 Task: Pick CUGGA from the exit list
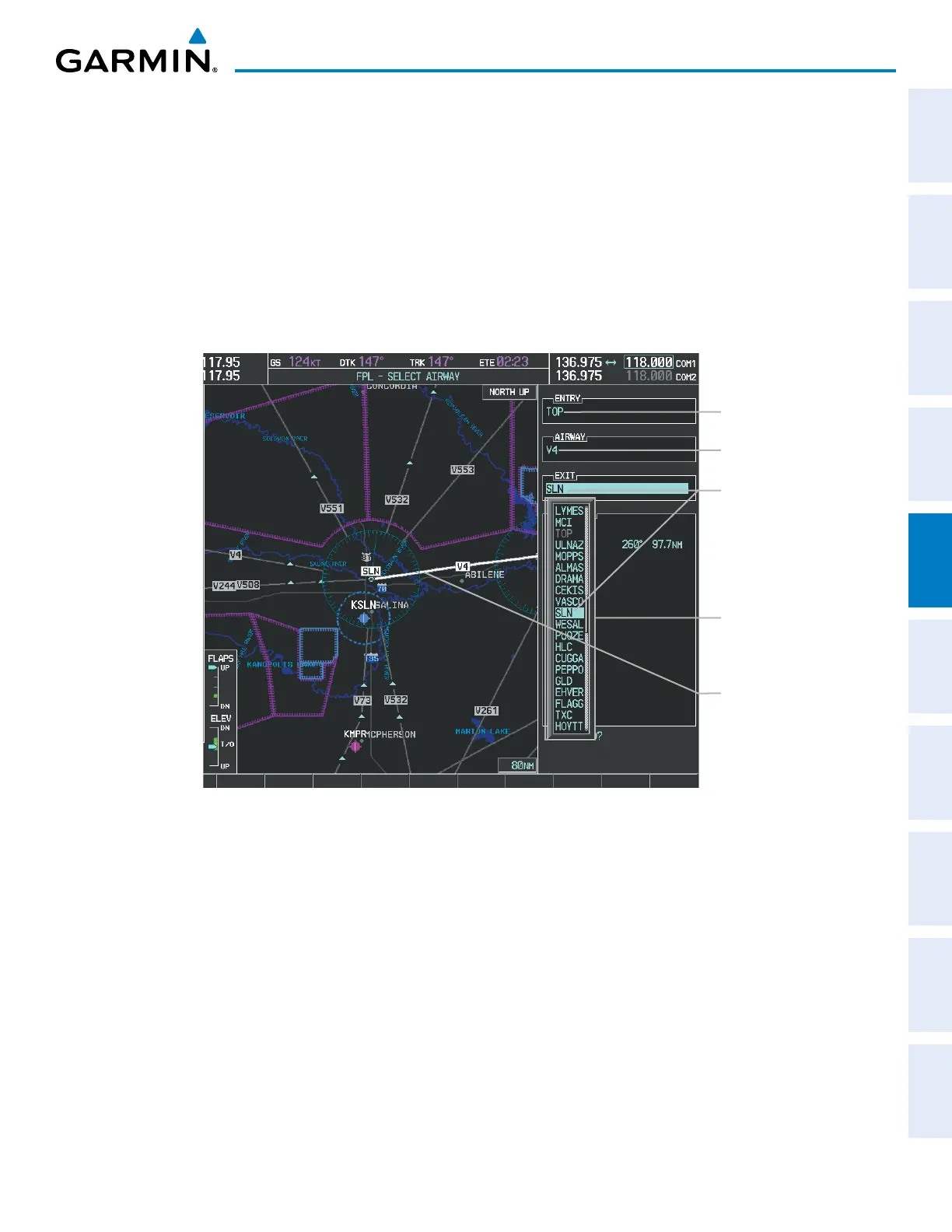[569, 658]
